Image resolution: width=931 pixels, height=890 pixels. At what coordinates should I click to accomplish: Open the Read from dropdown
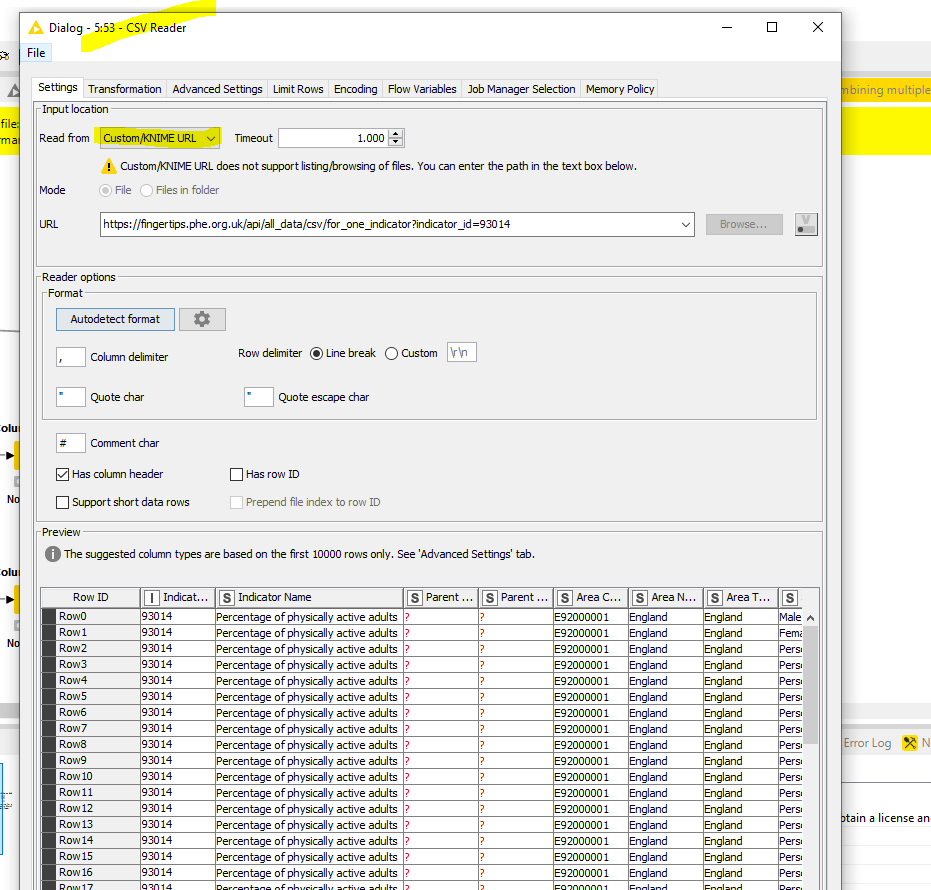[160, 138]
